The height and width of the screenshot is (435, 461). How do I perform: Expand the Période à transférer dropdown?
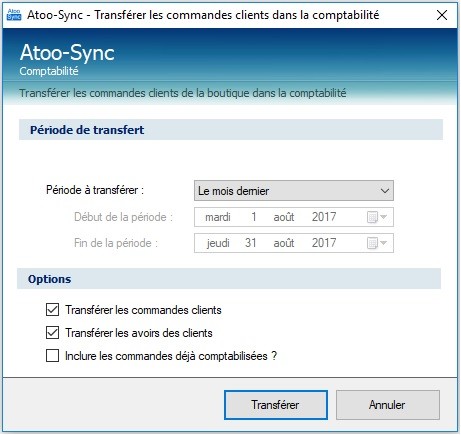294,191
